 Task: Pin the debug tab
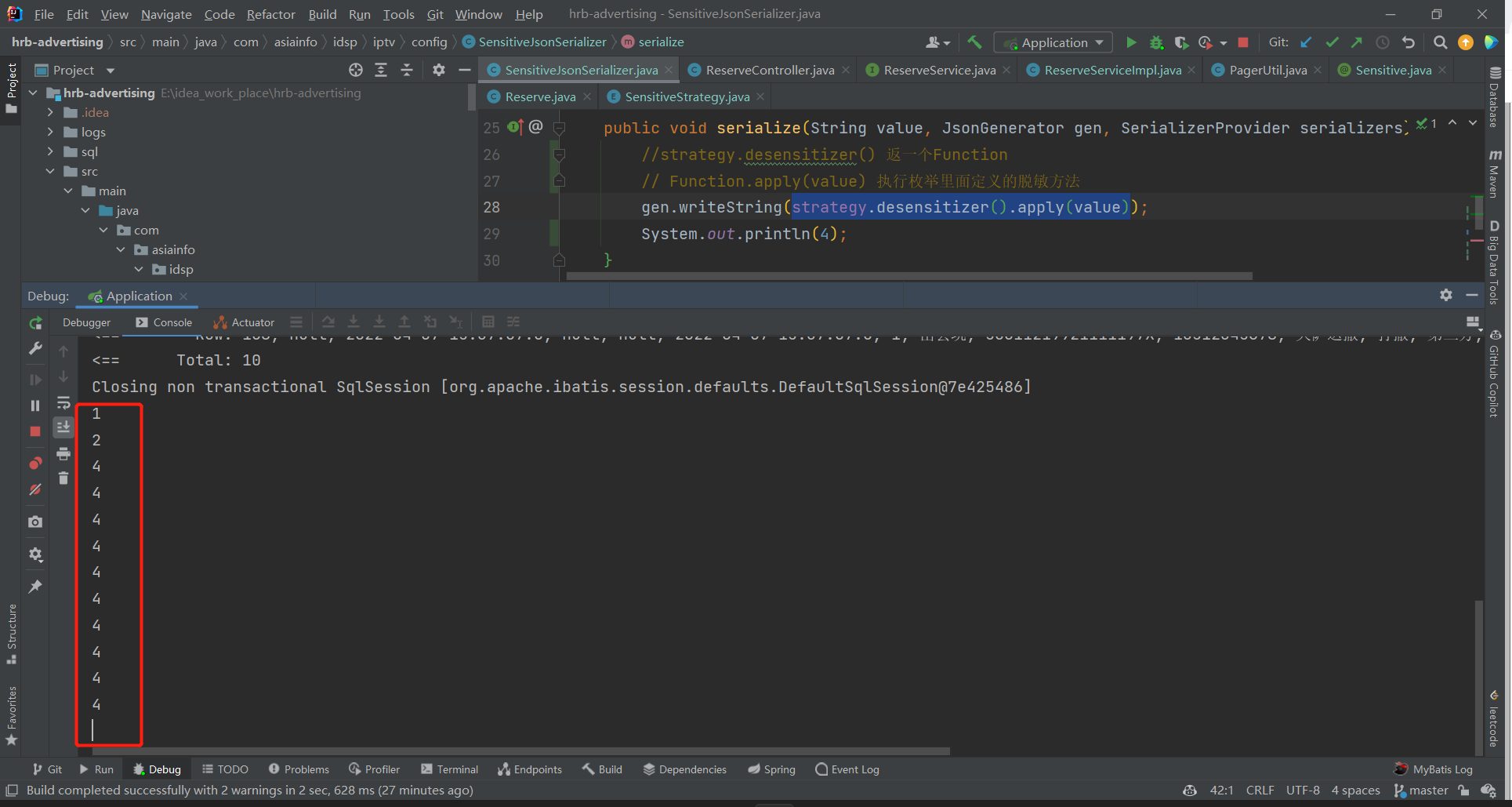(35, 587)
